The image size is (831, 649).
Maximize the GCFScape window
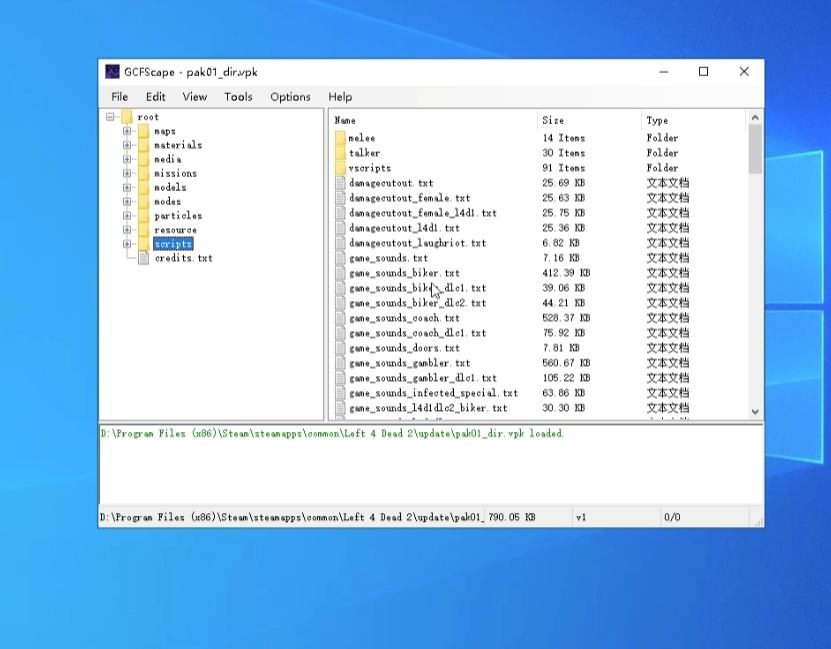[x=703, y=72]
